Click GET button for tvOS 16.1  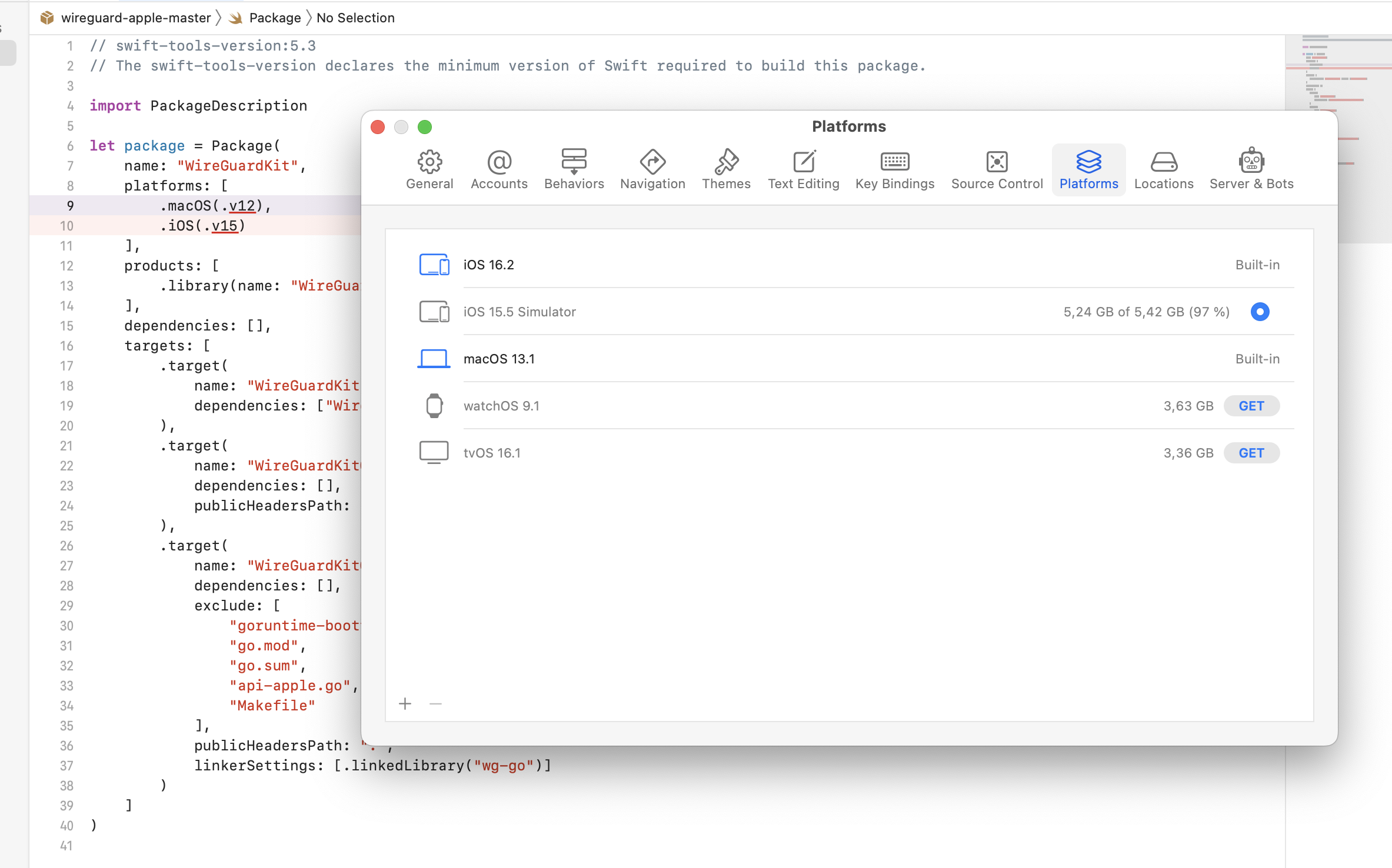click(x=1251, y=453)
